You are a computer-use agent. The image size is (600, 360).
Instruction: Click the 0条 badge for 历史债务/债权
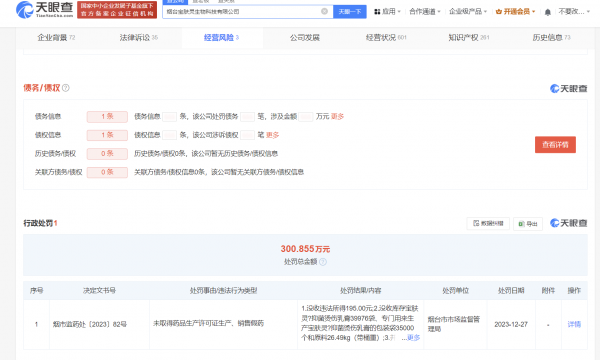point(107,153)
